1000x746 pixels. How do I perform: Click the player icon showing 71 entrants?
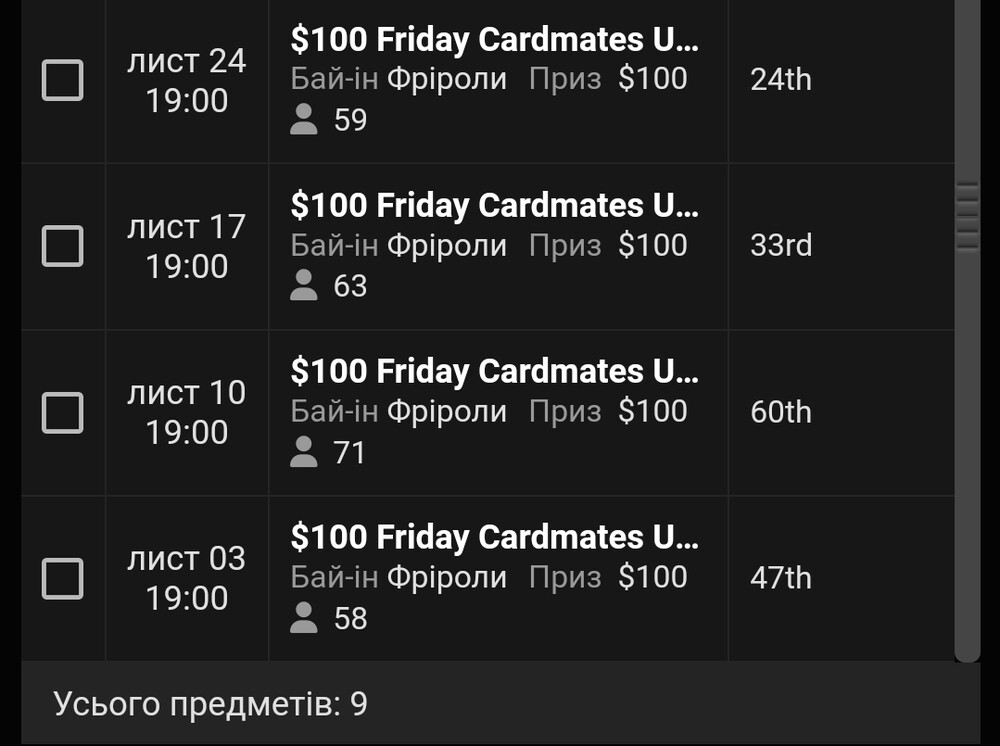304,452
